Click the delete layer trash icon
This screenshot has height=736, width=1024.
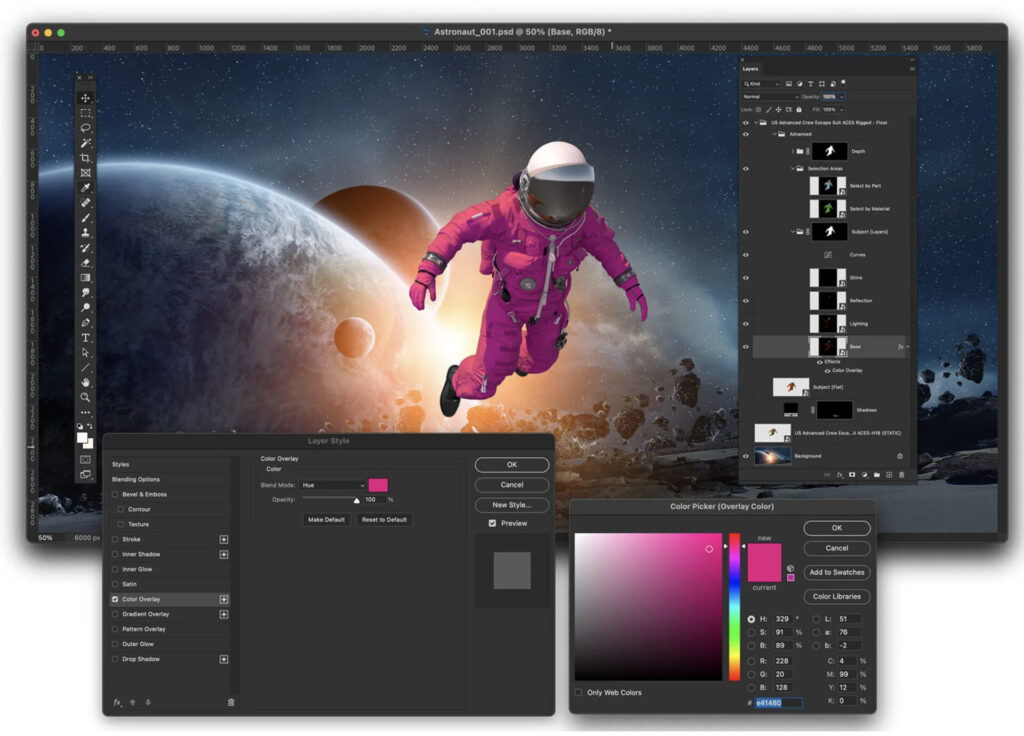pos(901,475)
